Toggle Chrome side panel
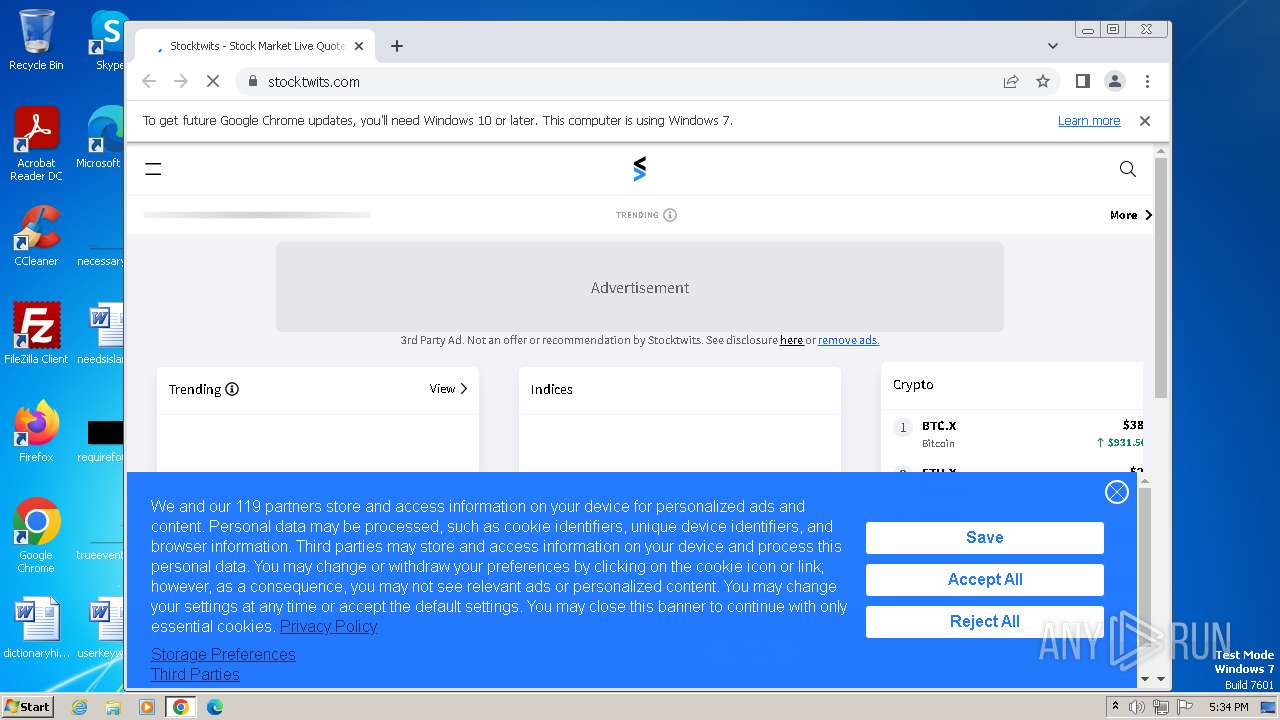The image size is (1280, 720). [1082, 82]
